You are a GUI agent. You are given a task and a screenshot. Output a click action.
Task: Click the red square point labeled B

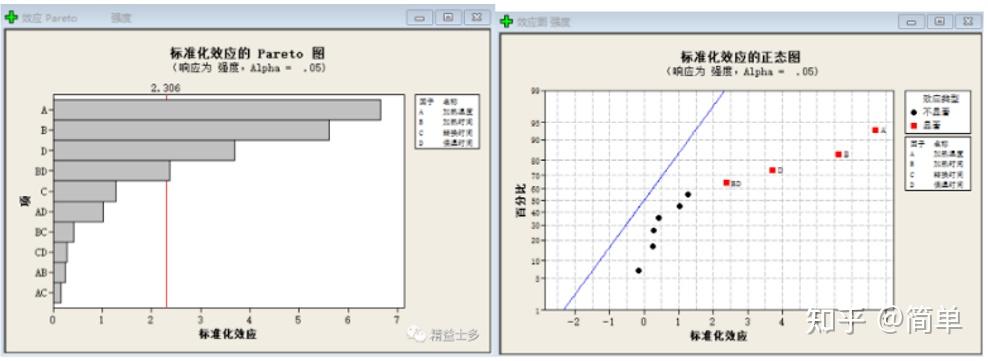coord(839,154)
